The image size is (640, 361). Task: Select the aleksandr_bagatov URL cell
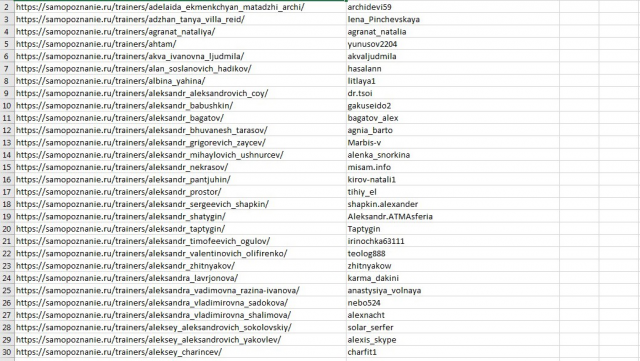click(x=180, y=118)
